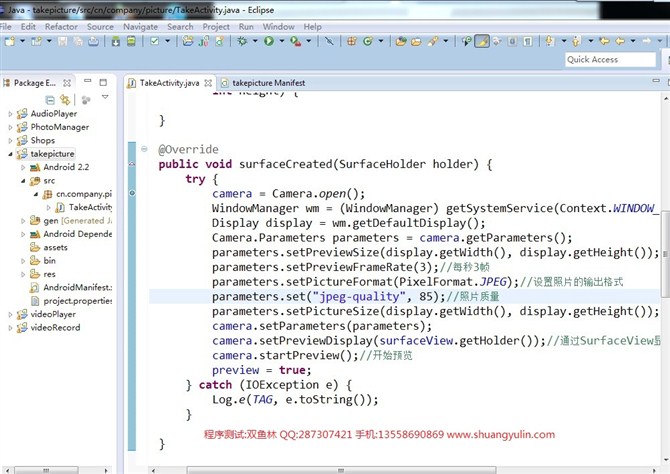Screen dimensions: 670x474
Task: Click the Back navigation arrow icon
Action: [620, 41]
